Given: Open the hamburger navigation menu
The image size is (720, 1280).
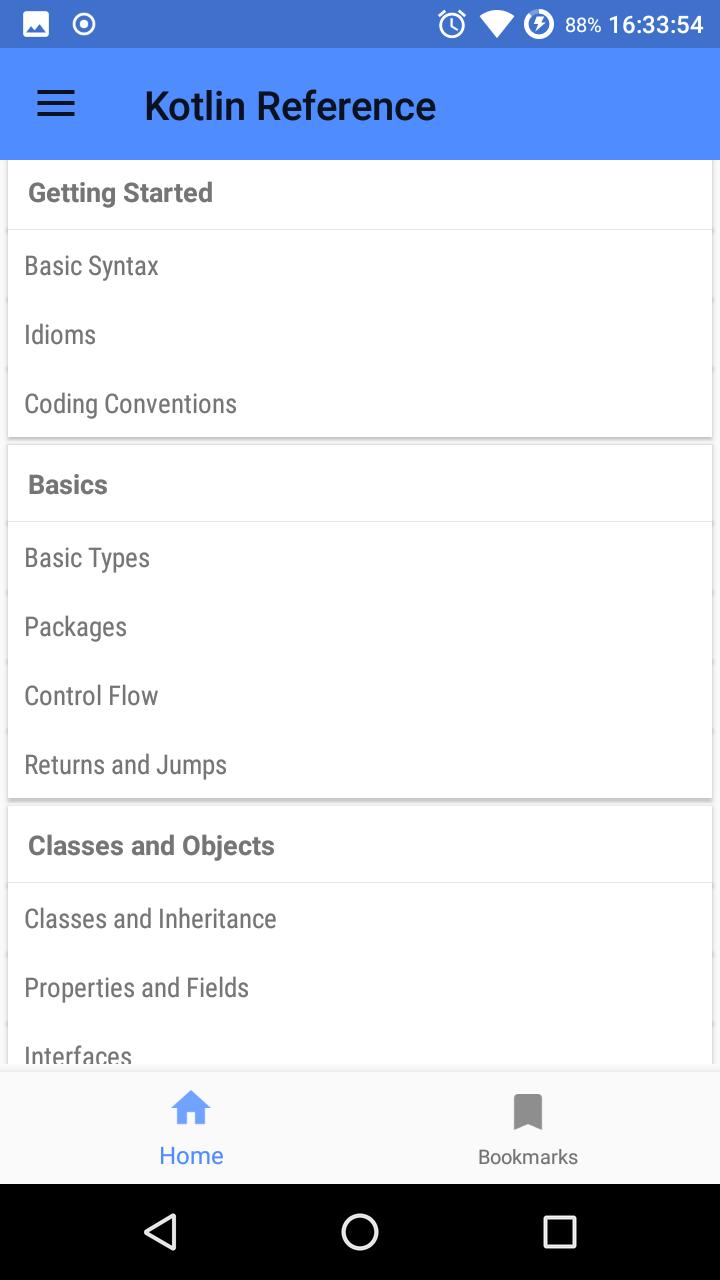Looking at the screenshot, I should (56, 105).
